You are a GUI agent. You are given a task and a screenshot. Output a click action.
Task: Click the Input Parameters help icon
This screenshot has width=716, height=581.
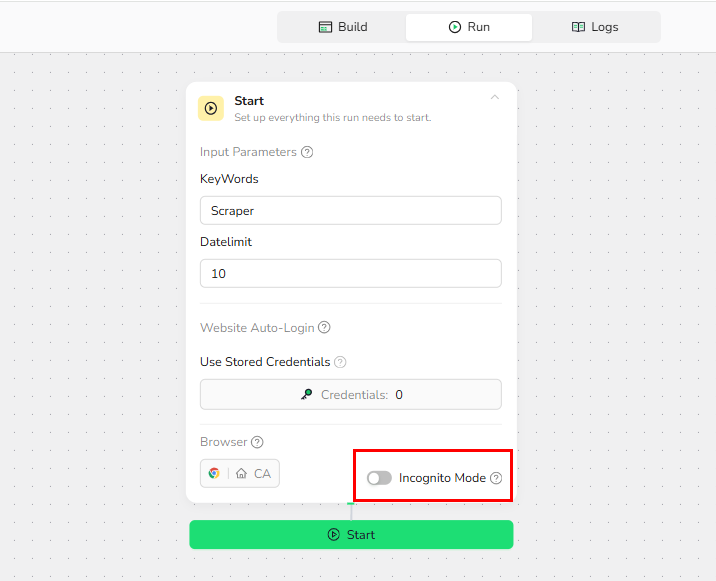pyautogui.click(x=307, y=152)
